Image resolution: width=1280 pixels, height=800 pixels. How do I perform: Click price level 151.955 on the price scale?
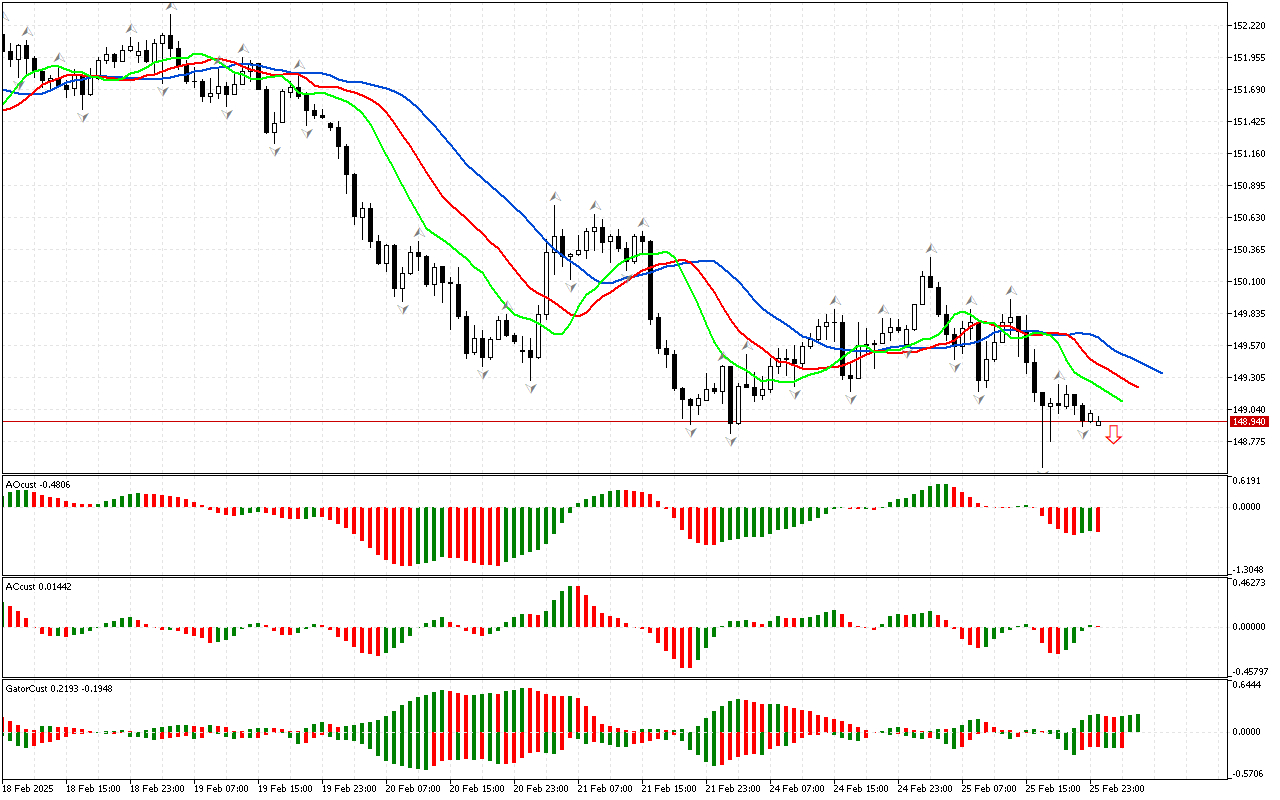coord(1250,57)
